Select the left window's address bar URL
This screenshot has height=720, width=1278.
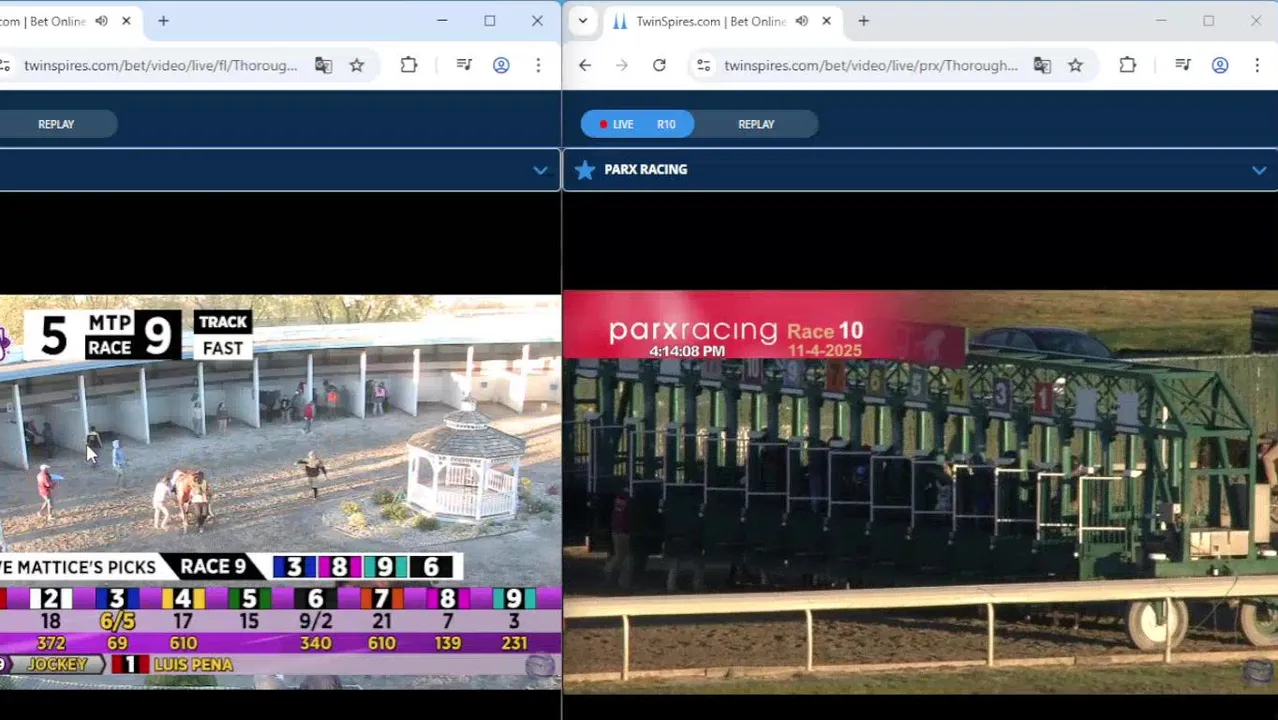click(161, 65)
